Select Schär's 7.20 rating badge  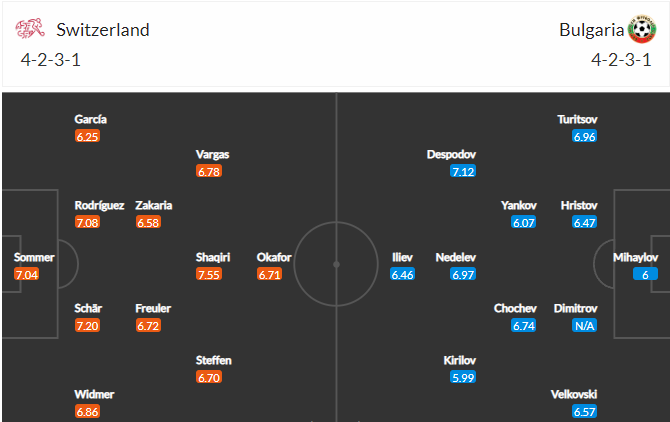coord(87,326)
